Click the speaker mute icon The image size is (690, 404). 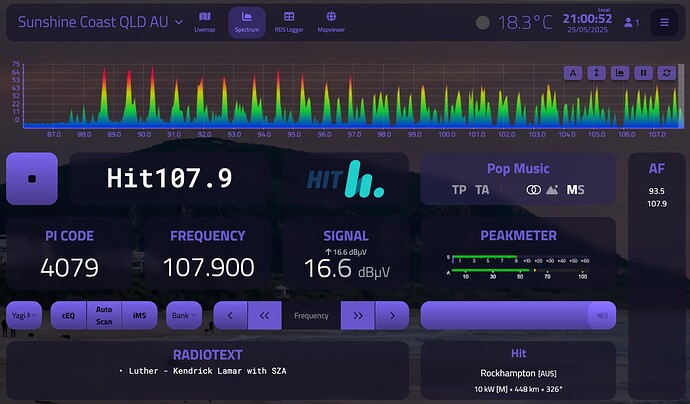(x=602, y=316)
